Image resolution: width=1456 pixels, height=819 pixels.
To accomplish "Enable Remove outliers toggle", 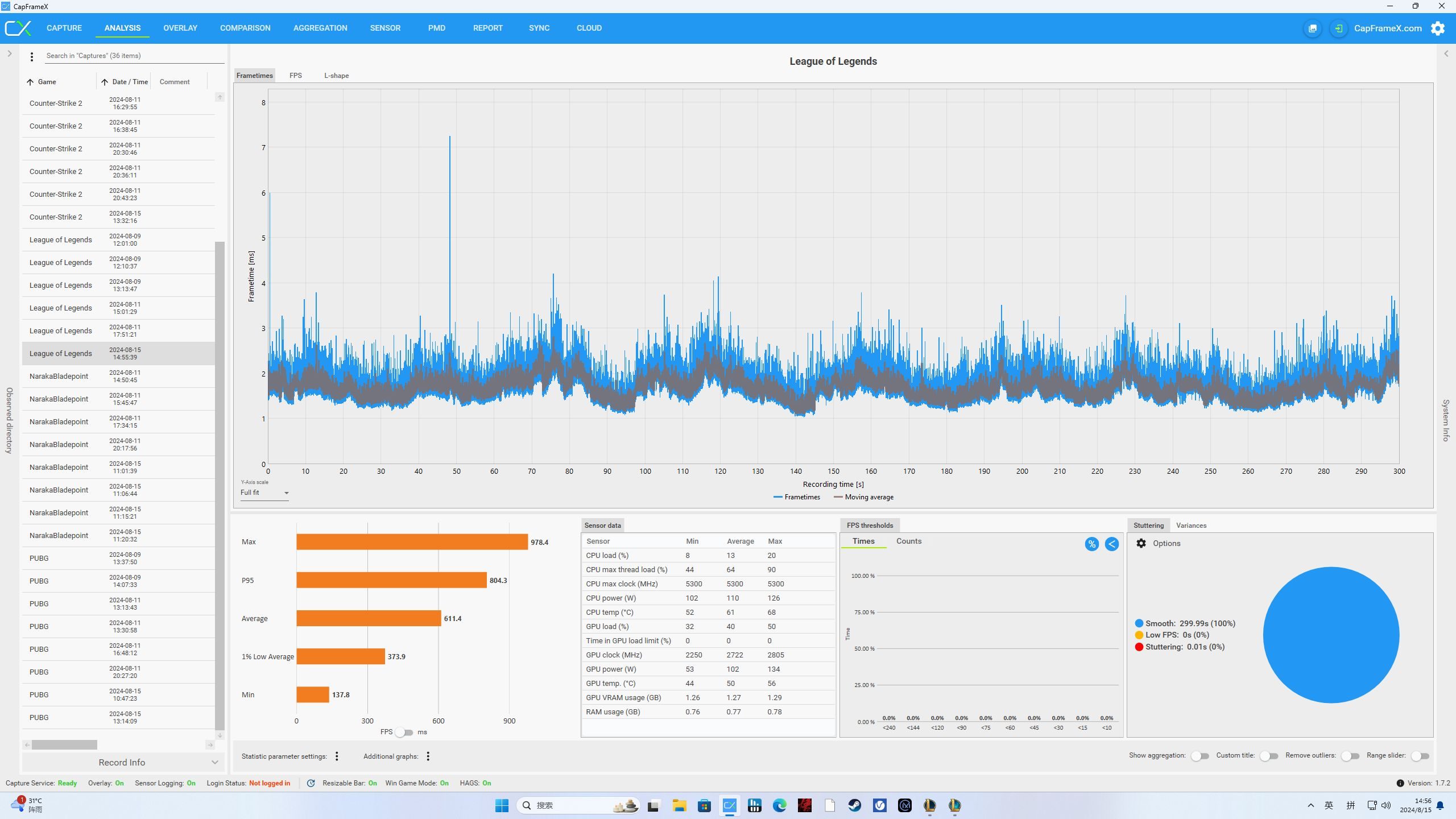I will point(1350,756).
